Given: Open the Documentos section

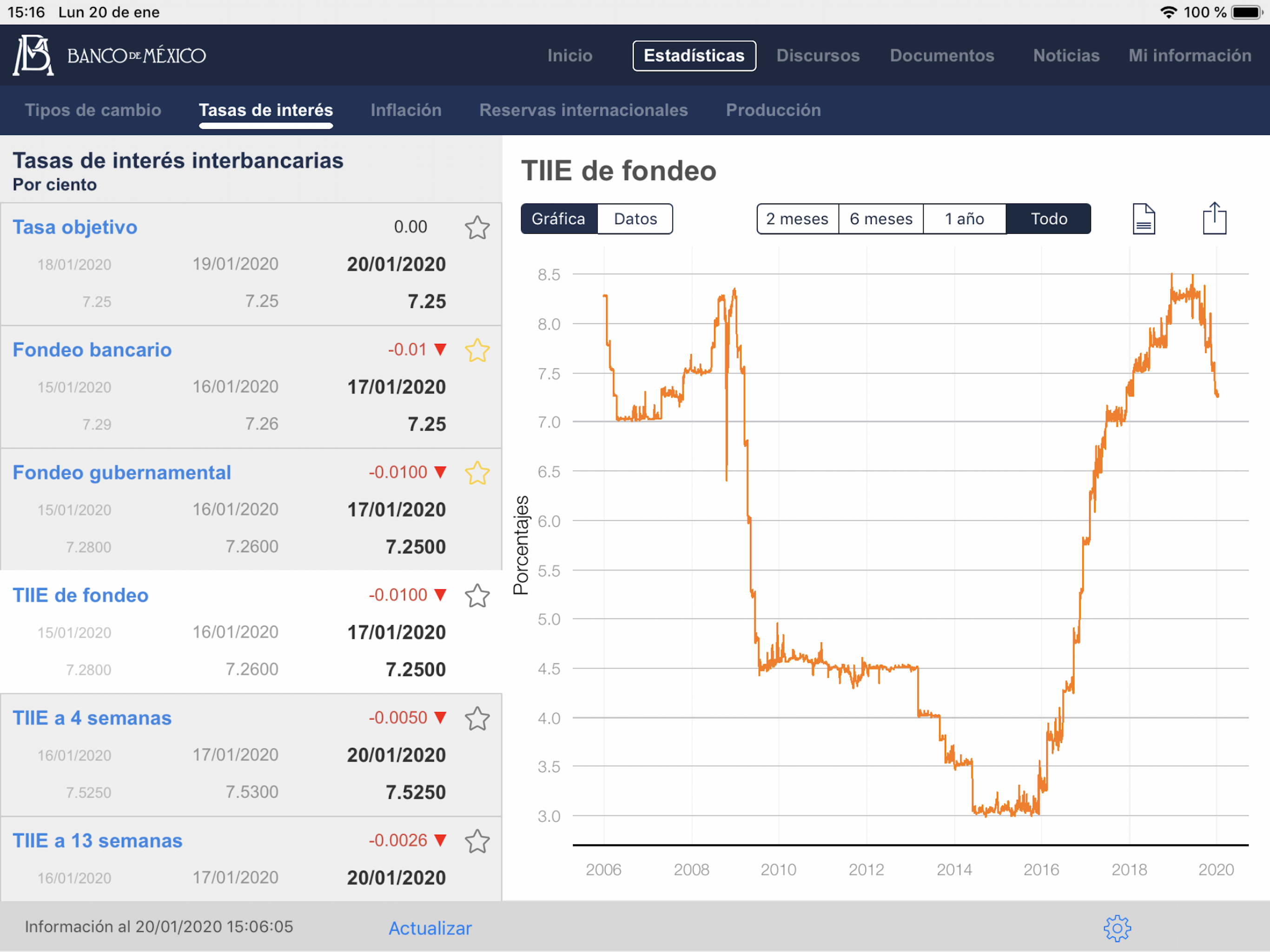Looking at the screenshot, I should coord(942,56).
